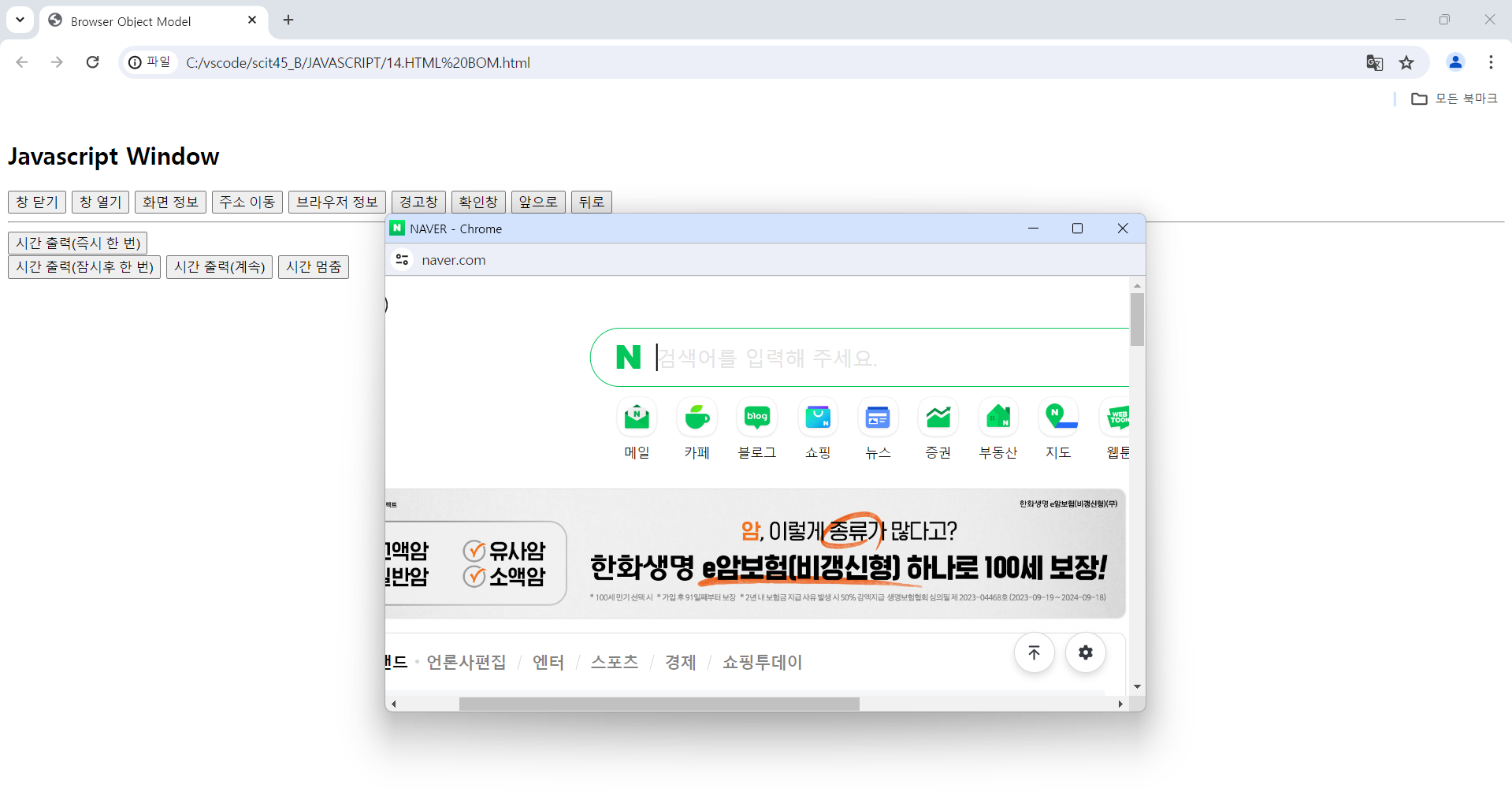Viewport: 1512px width, 799px height.
Task: Open the Chrome profile avatar
Action: click(1455, 62)
